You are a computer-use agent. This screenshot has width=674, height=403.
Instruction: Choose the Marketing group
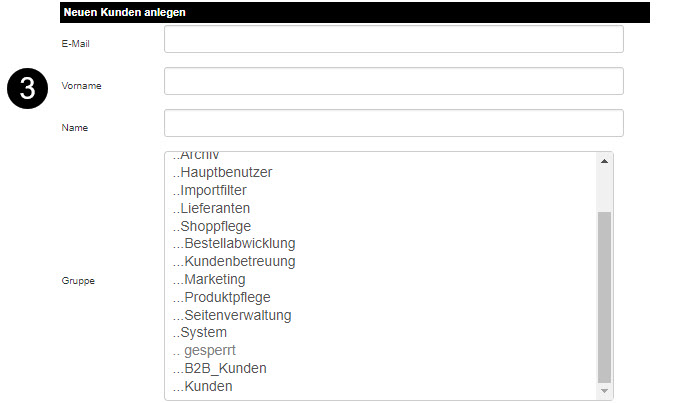tap(214, 279)
